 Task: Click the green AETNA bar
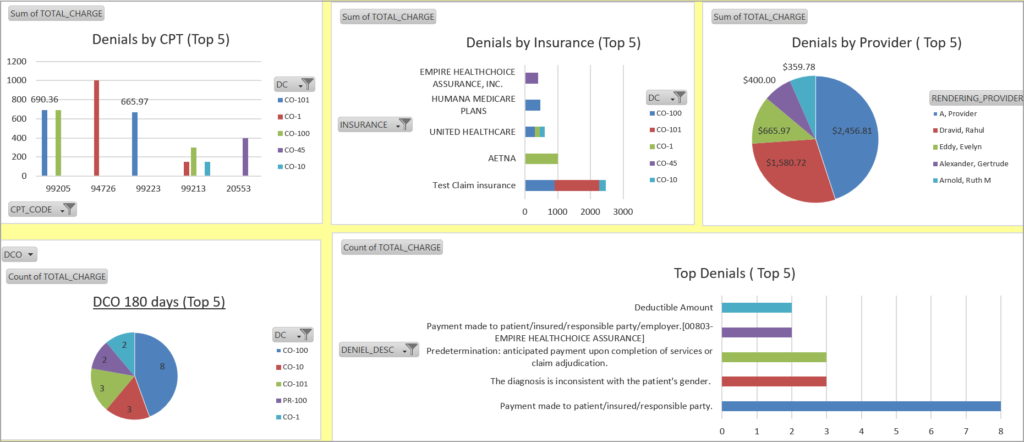[x=541, y=158]
